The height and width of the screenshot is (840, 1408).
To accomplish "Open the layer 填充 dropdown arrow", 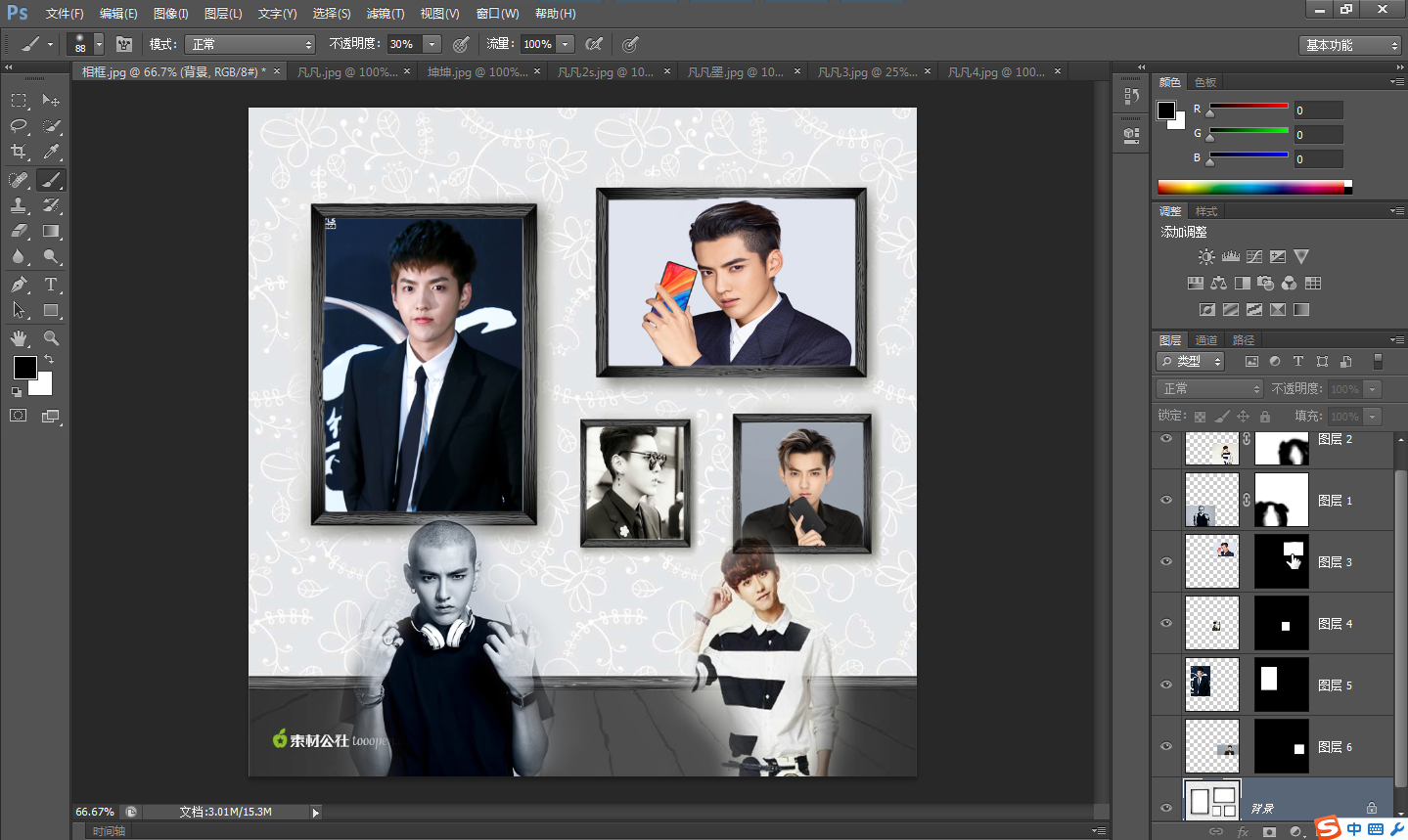I will [1373, 417].
